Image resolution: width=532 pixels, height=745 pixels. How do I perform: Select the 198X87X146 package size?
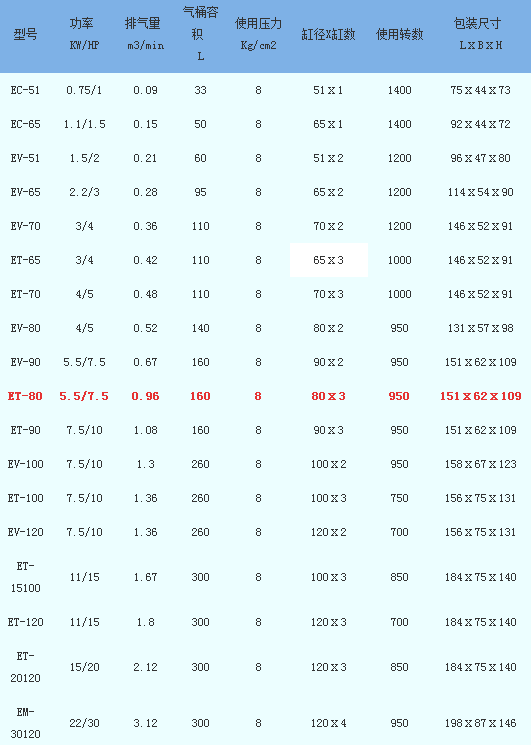tap(480, 723)
